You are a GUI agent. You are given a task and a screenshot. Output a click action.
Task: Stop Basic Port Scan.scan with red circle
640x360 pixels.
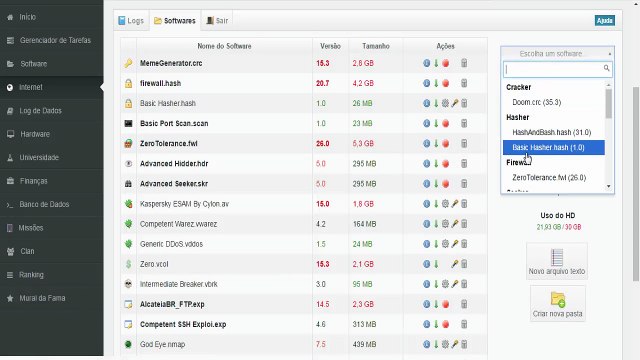(x=445, y=123)
